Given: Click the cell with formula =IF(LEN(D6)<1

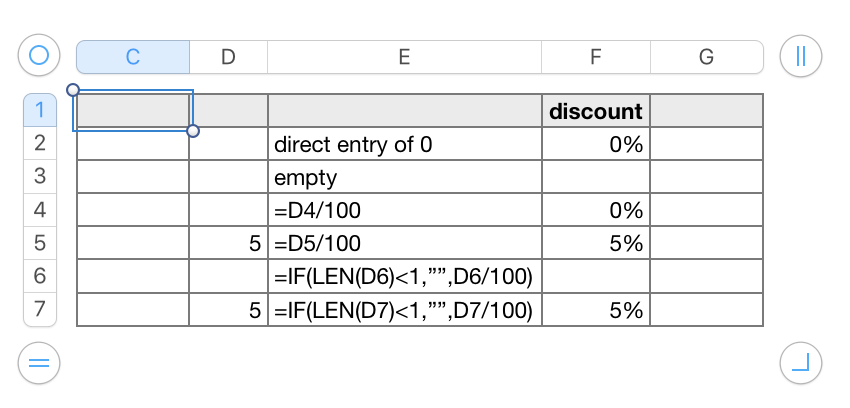Looking at the screenshot, I should coord(404,276).
